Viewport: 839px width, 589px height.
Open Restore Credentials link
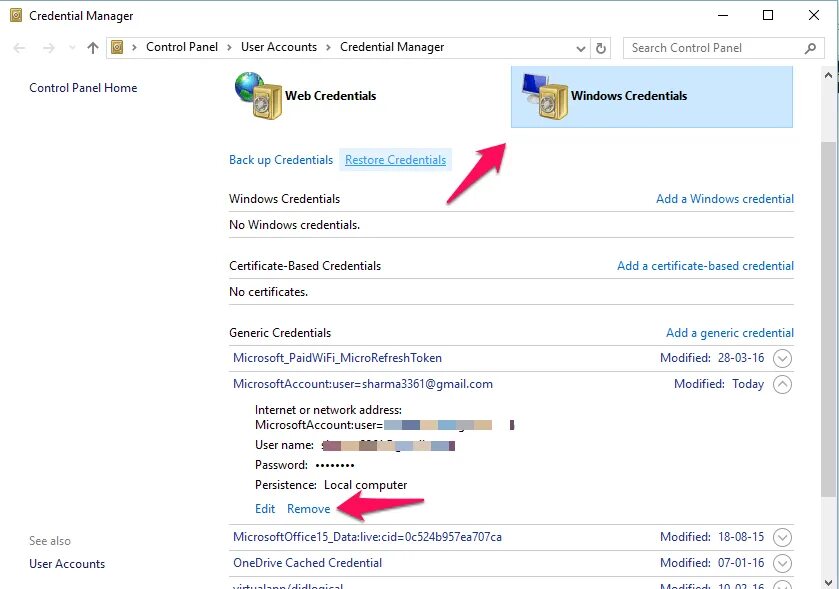click(x=395, y=160)
